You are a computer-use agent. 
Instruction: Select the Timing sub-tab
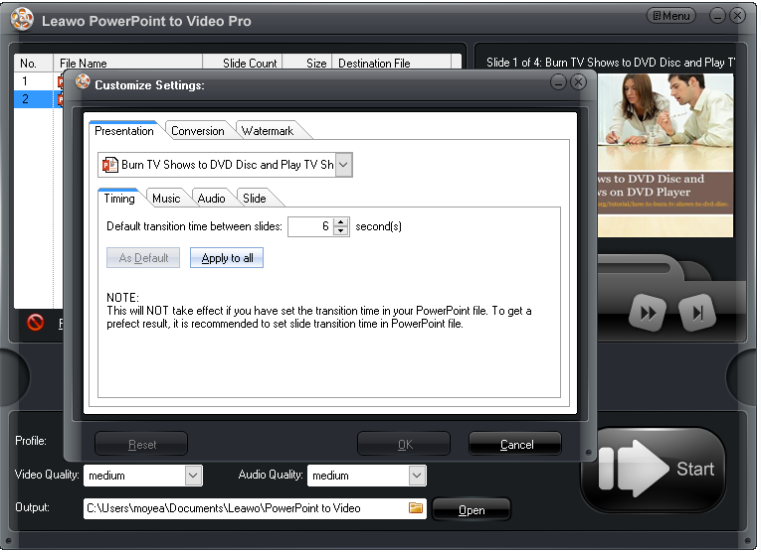(119, 199)
